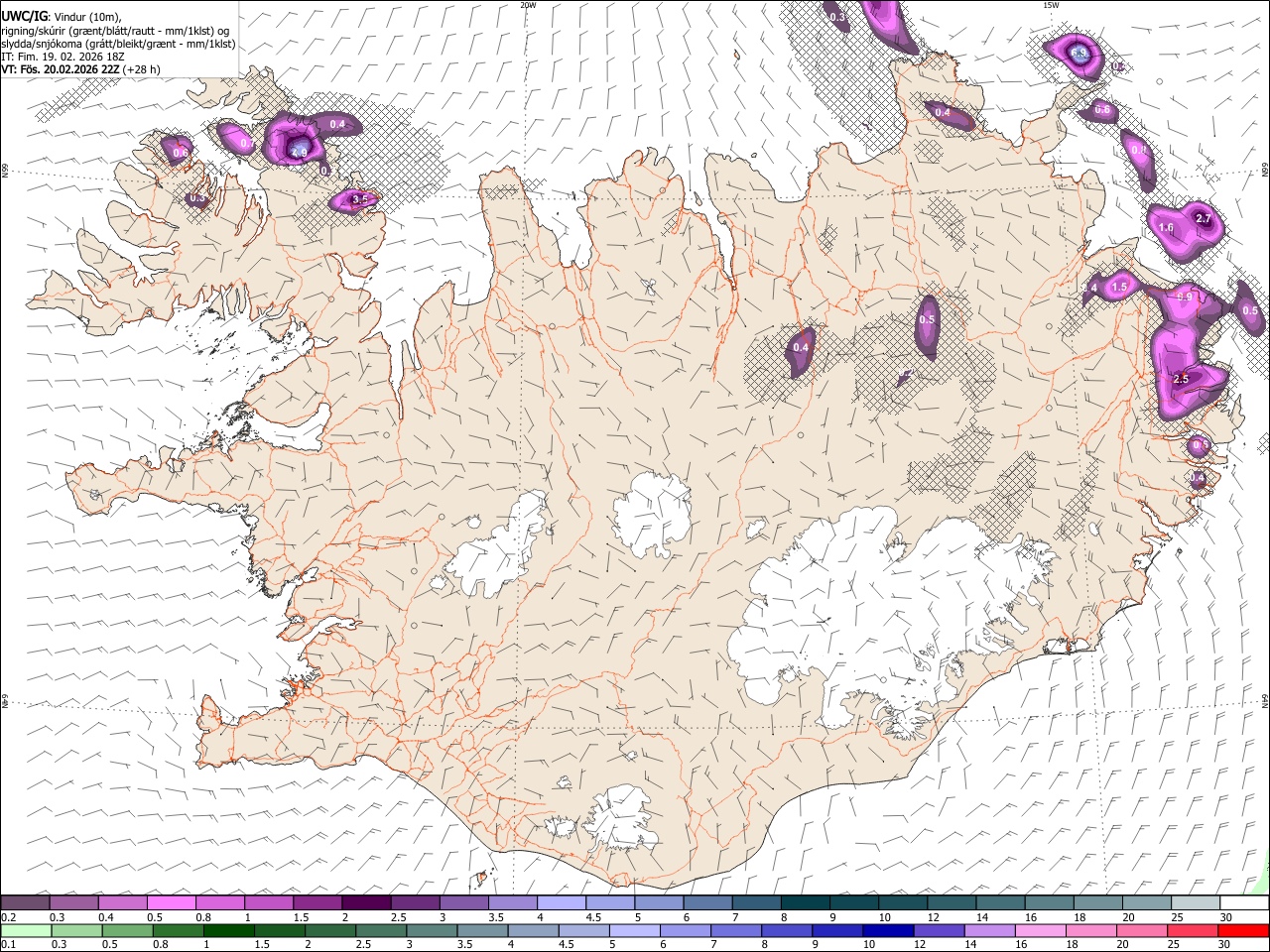The width and height of the screenshot is (1270, 952).
Task: Click the '20W' longitude label
Action: (527, 5)
